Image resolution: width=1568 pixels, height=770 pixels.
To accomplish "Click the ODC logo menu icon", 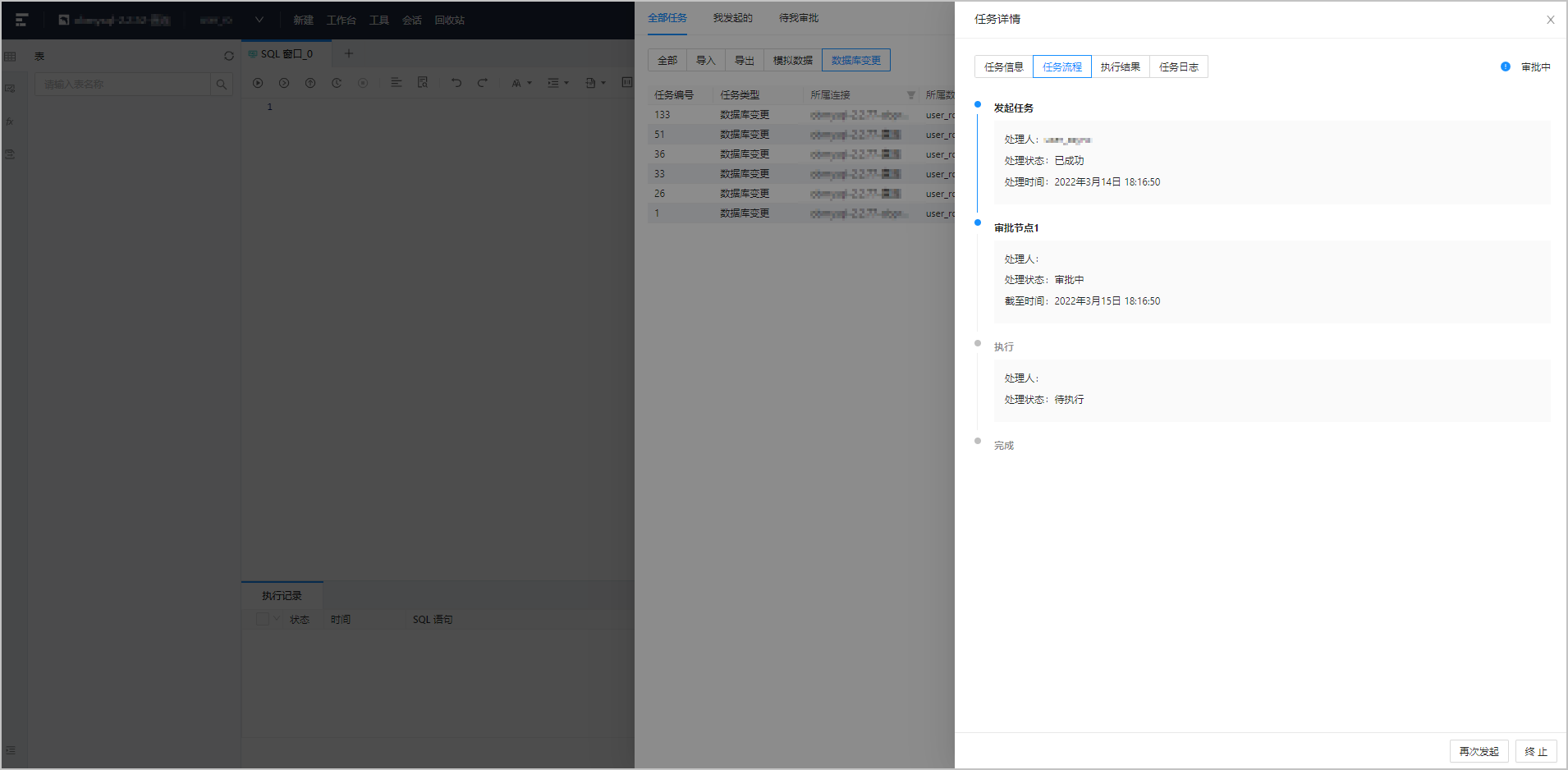I will [21, 20].
